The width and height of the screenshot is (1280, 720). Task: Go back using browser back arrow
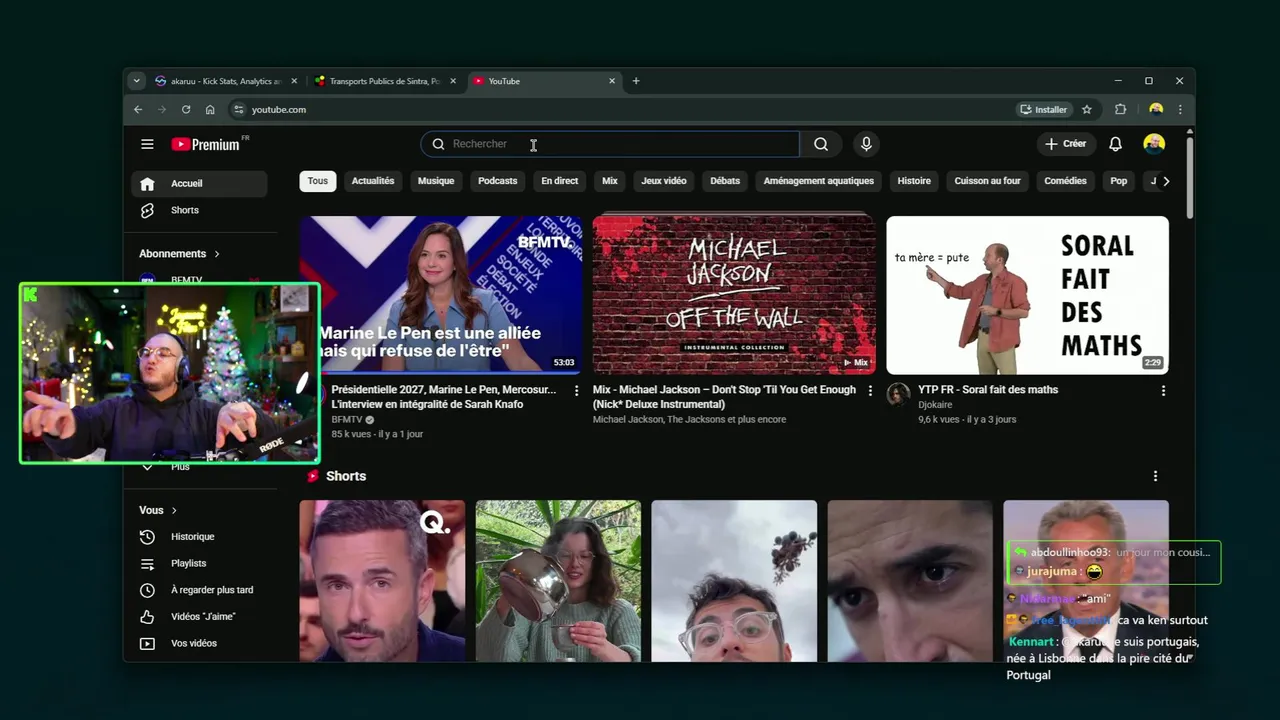[x=138, y=109]
